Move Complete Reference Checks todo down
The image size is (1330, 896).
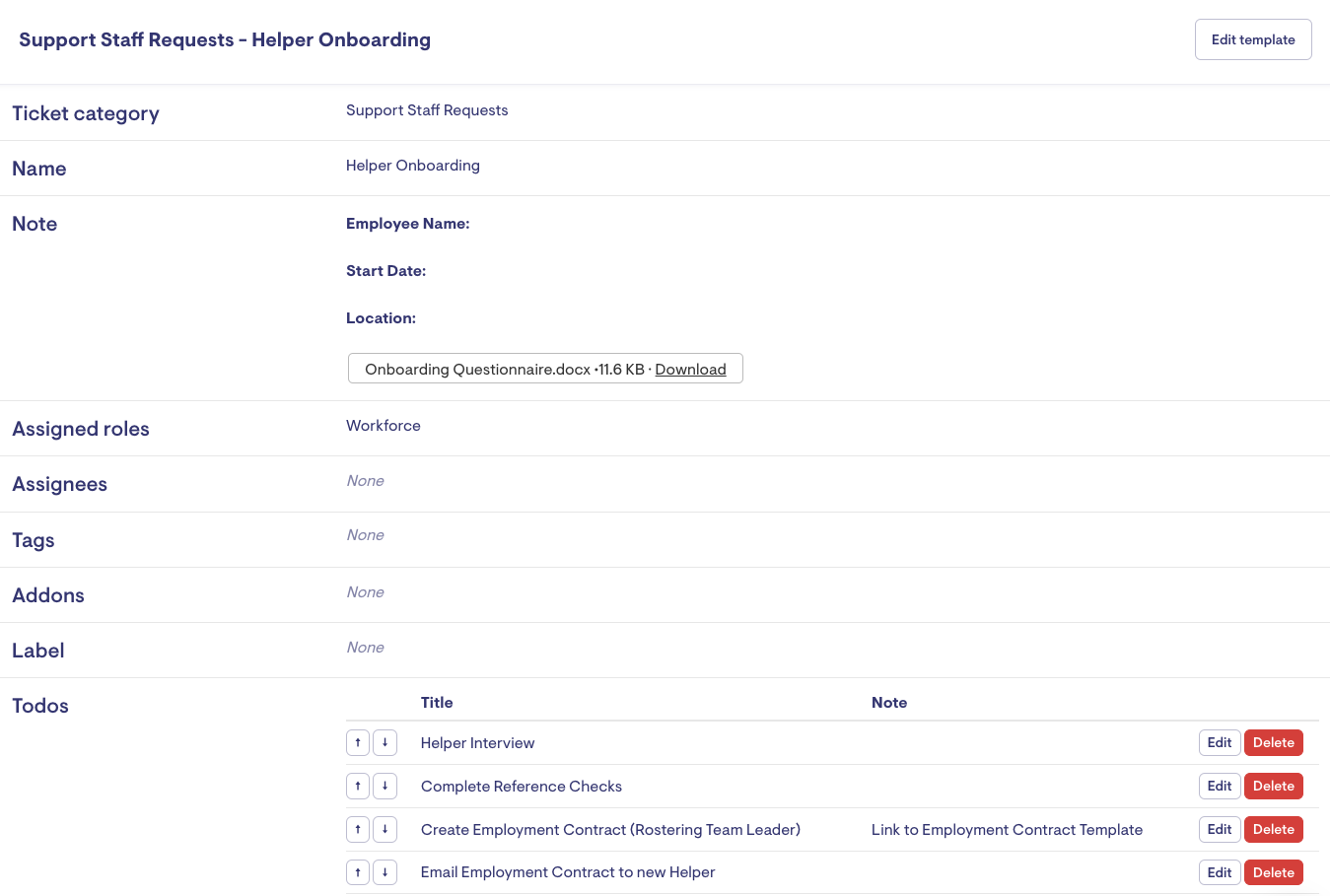(x=385, y=786)
